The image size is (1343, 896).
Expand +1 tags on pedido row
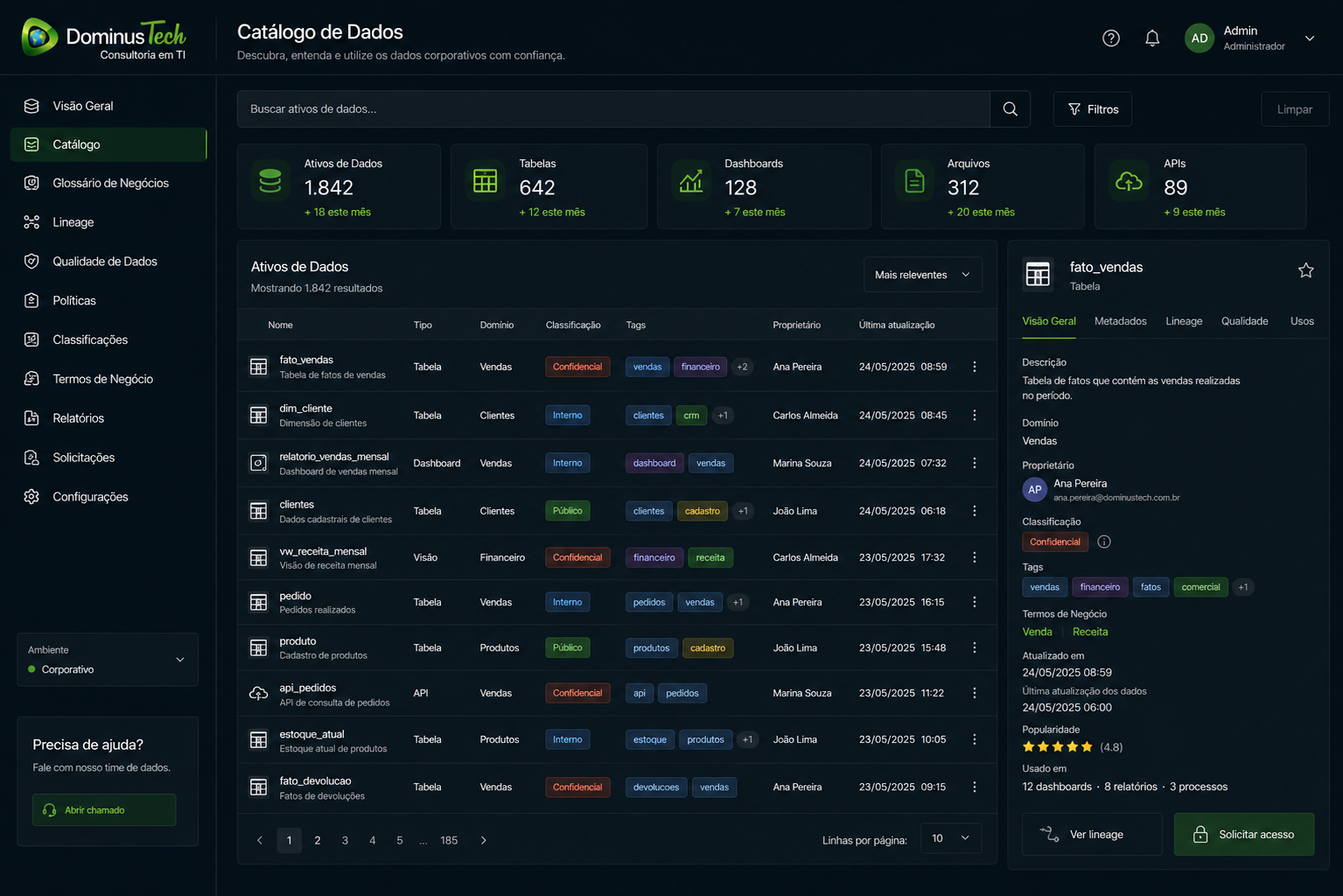(738, 602)
